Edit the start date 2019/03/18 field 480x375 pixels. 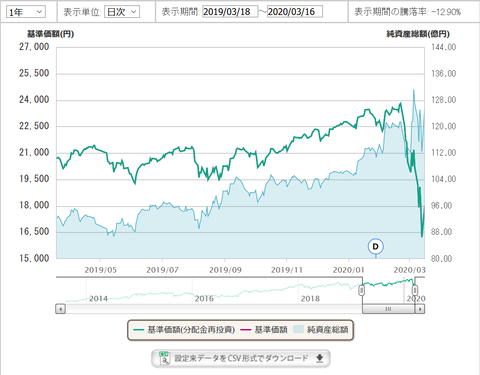230,12
